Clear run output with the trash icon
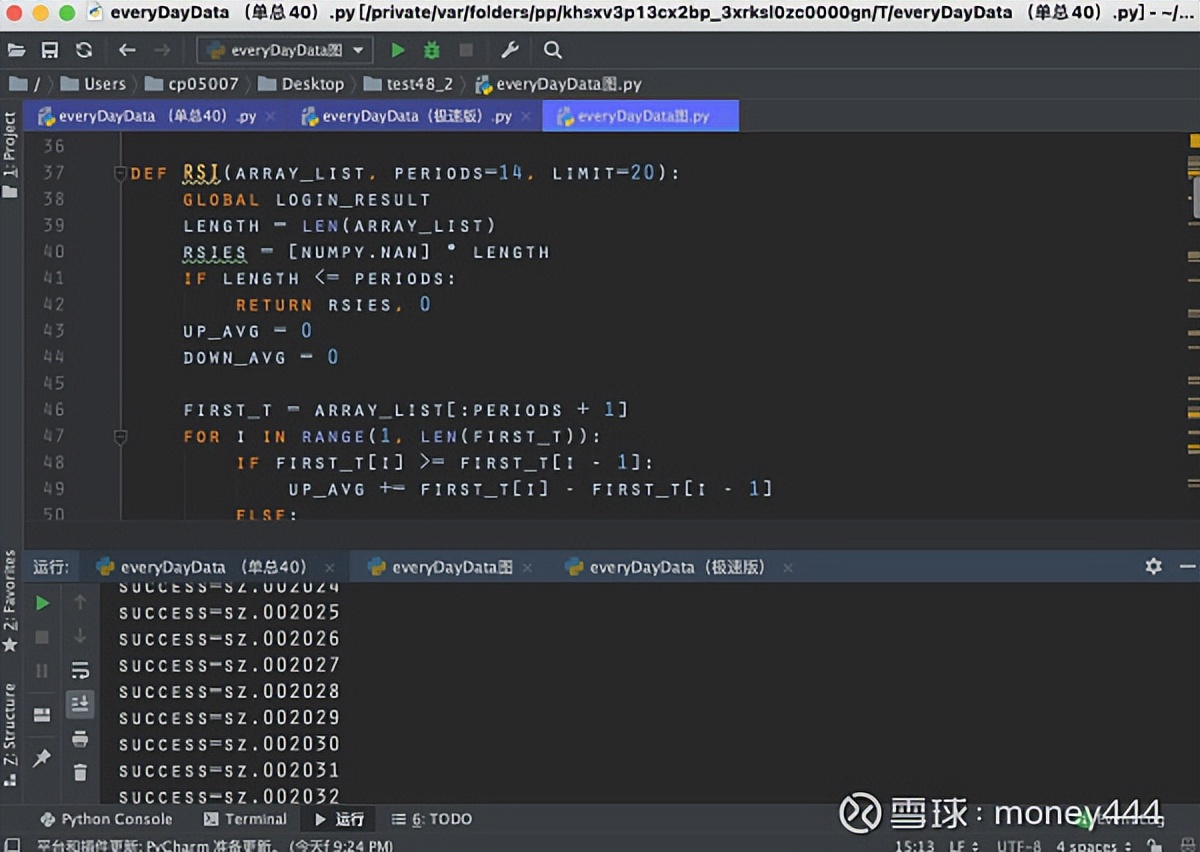The width and height of the screenshot is (1200, 852). [80, 772]
